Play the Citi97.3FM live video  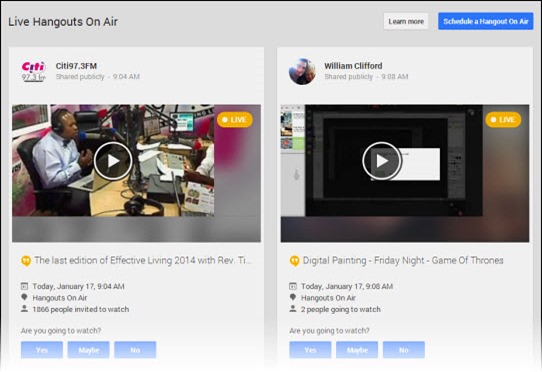pos(113,161)
